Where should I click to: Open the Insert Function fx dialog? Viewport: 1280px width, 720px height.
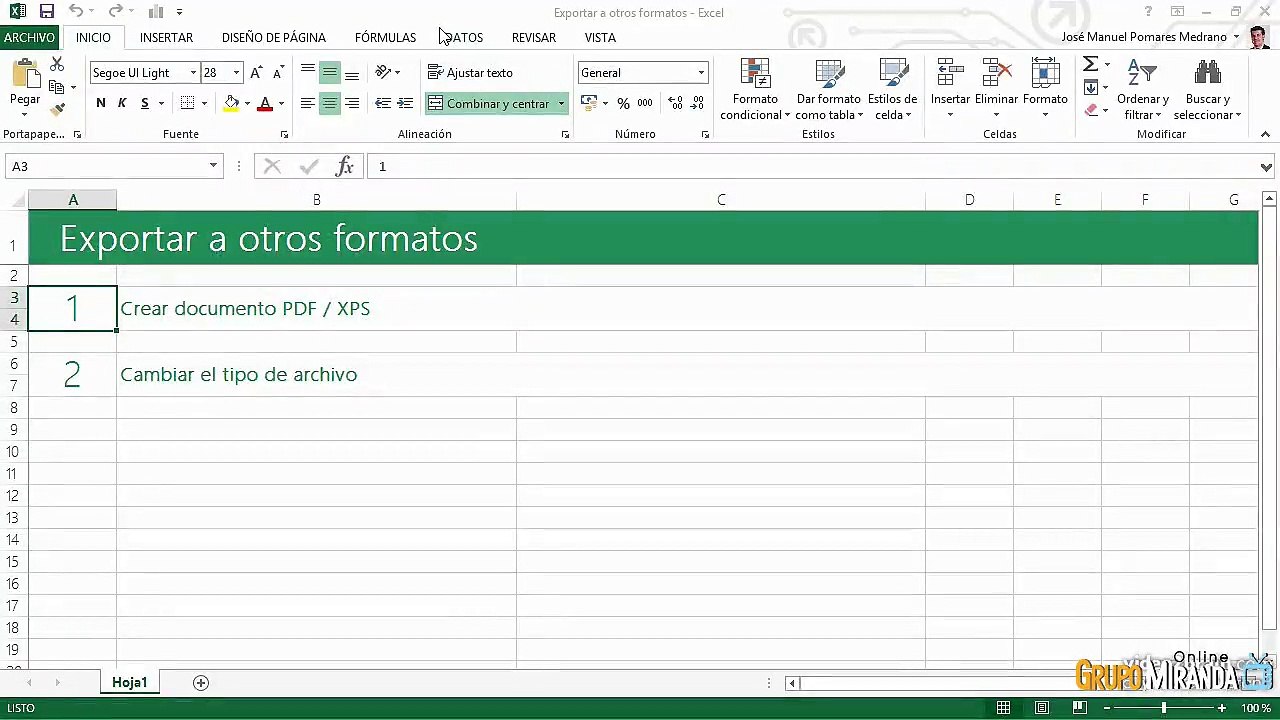345,167
